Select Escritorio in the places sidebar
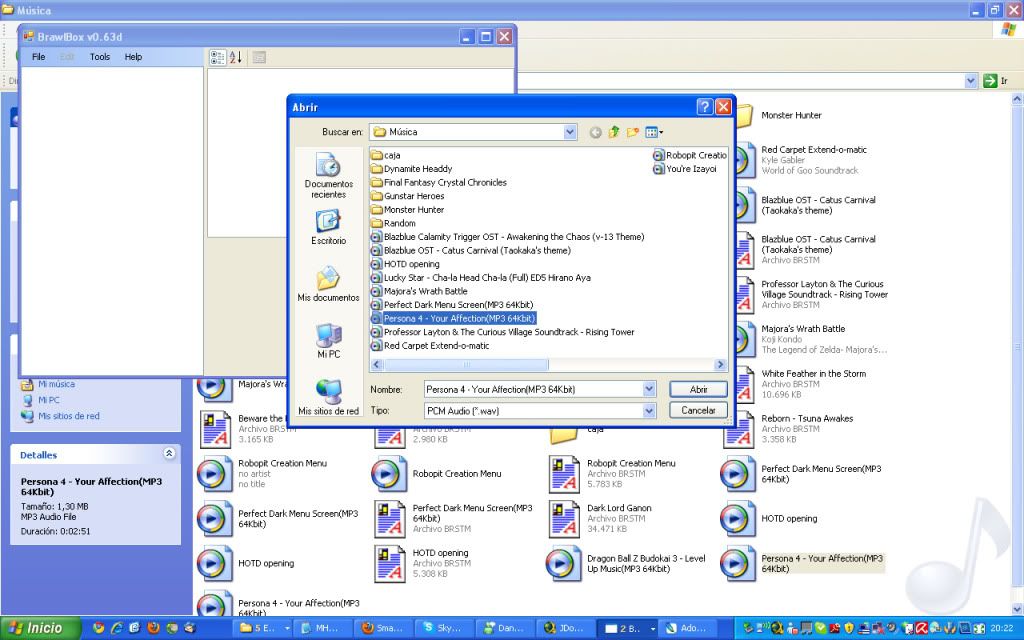 pyautogui.click(x=328, y=228)
